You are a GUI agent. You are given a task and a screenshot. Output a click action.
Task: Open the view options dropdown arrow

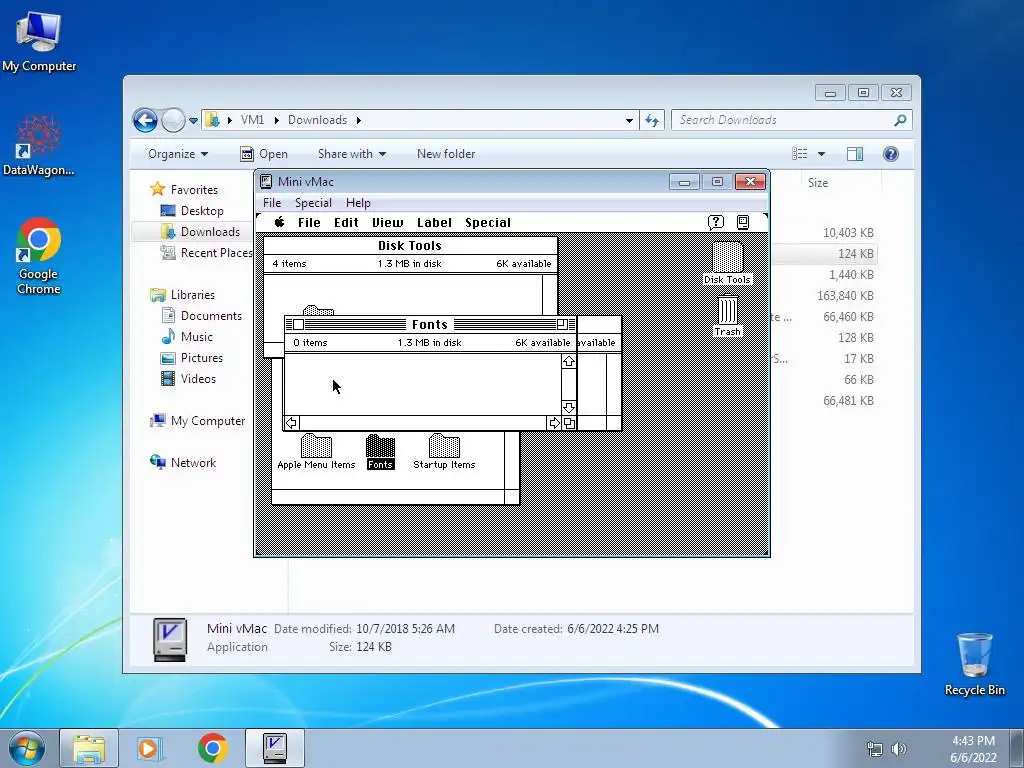coord(822,154)
